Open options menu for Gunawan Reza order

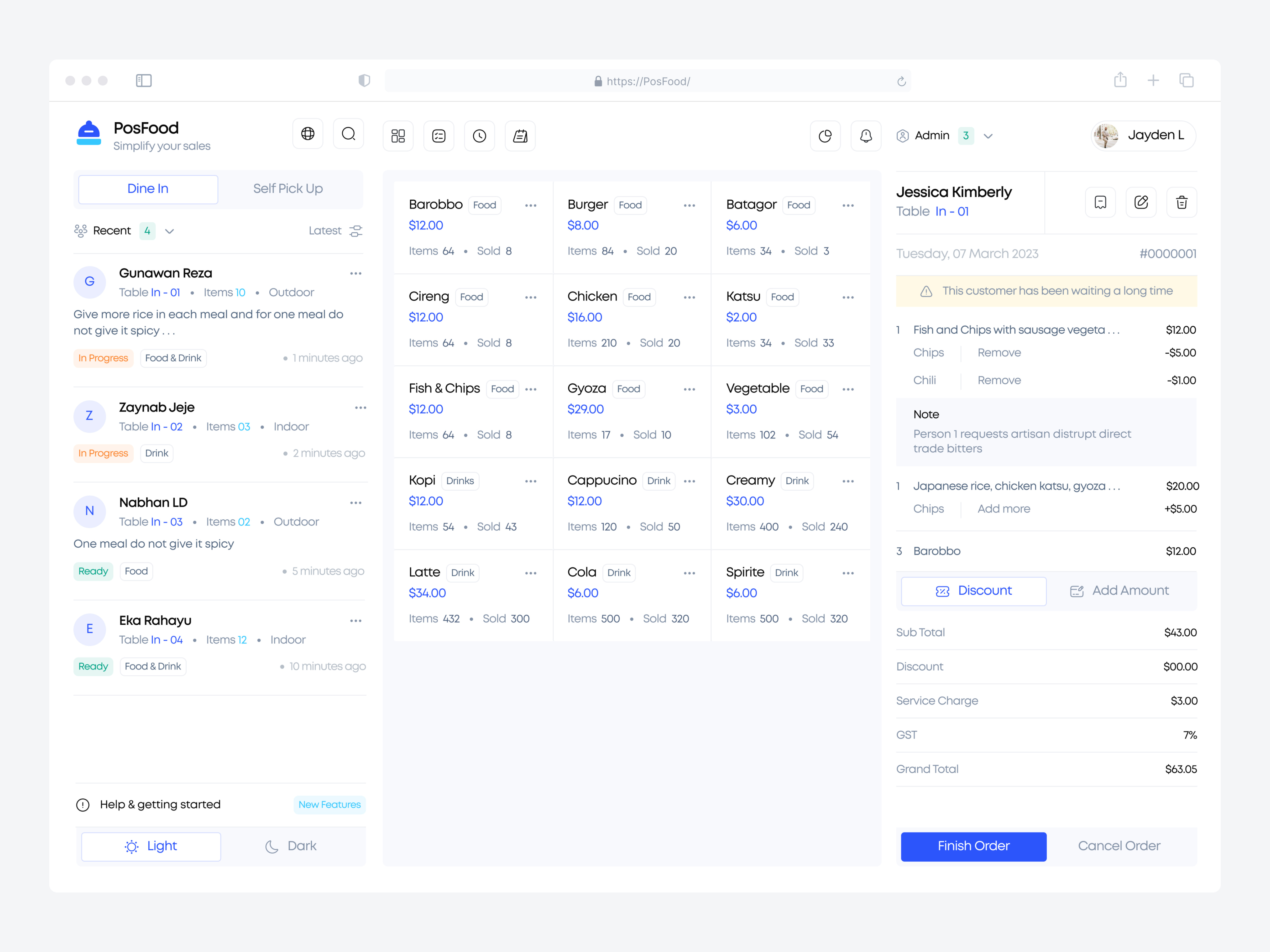point(356,274)
